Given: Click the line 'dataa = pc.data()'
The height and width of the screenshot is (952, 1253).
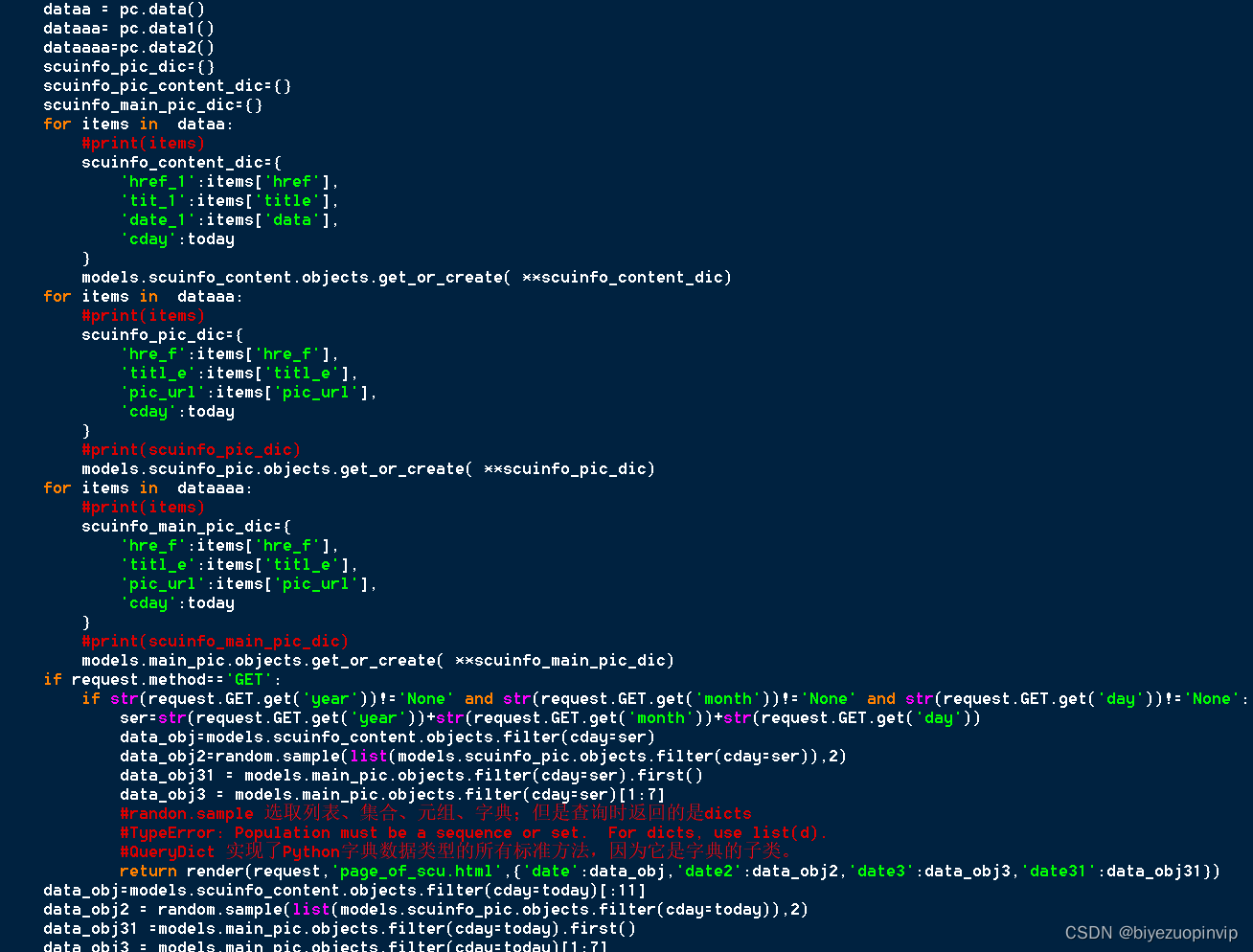Looking at the screenshot, I should pyautogui.click(x=125, y=10).
